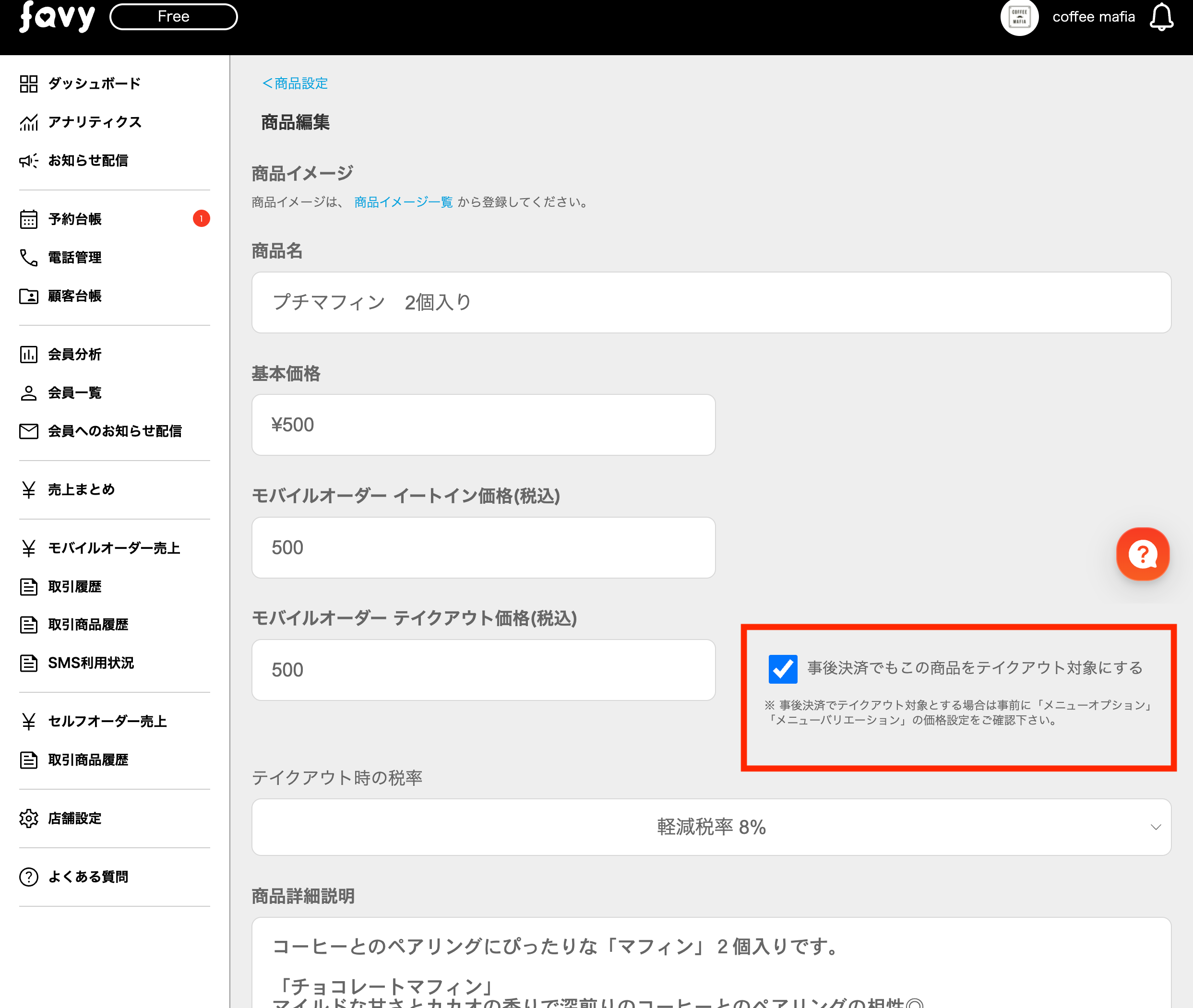Click the モバイルオーダー売上 yen icon
Viewport: 1193px width, 1008px height.
click(x=29, y=548)
